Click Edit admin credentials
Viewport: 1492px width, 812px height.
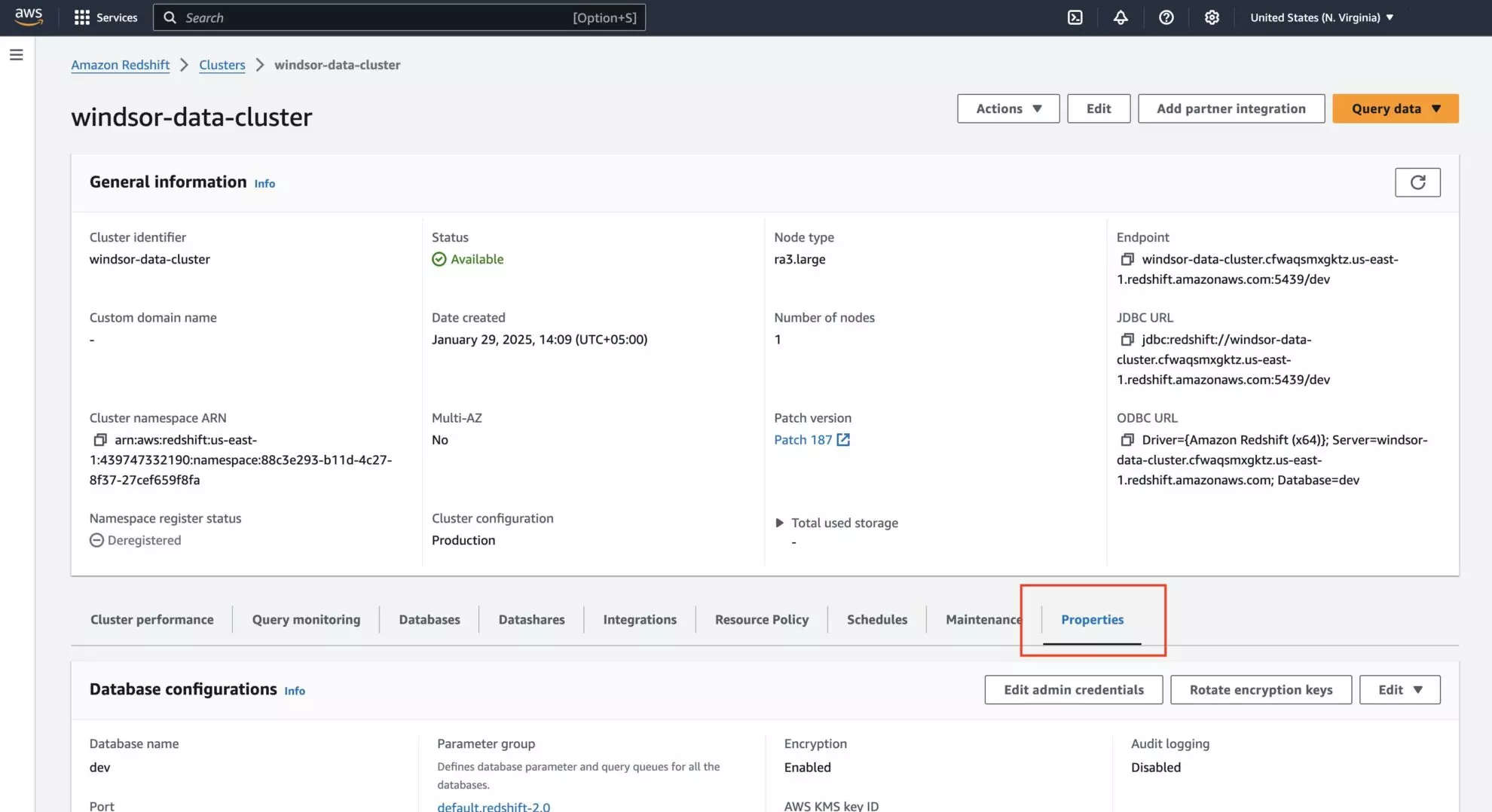click(1073, 690)
